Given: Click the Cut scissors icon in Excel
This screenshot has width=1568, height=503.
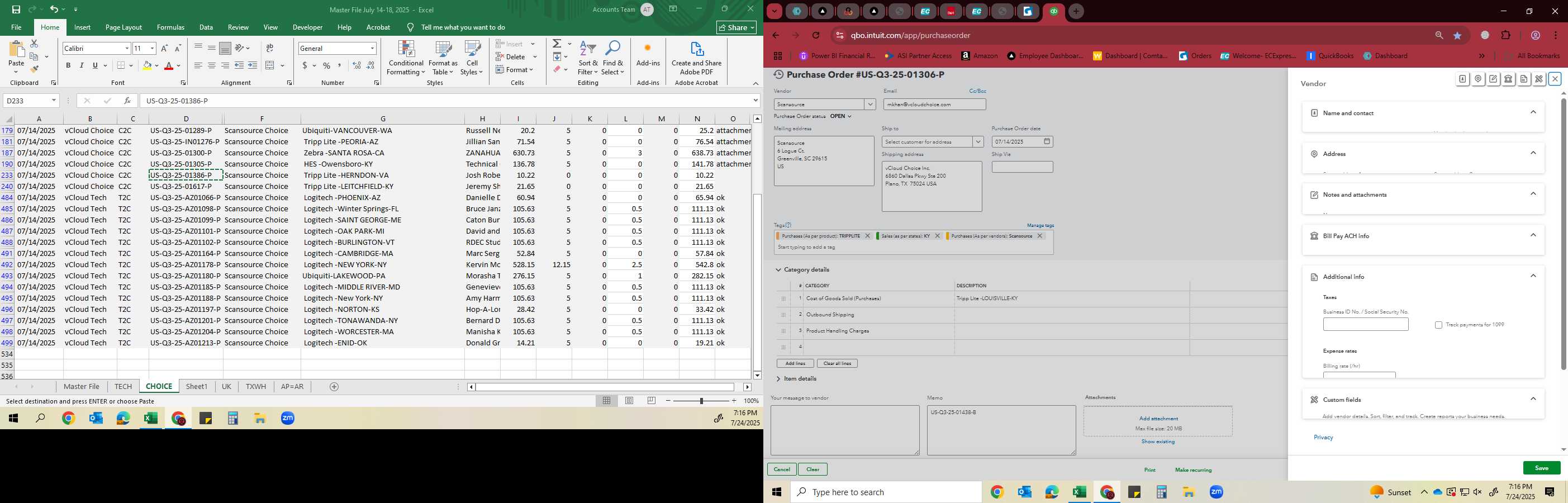Looking at the screenshot, I should tap(34, 44).
